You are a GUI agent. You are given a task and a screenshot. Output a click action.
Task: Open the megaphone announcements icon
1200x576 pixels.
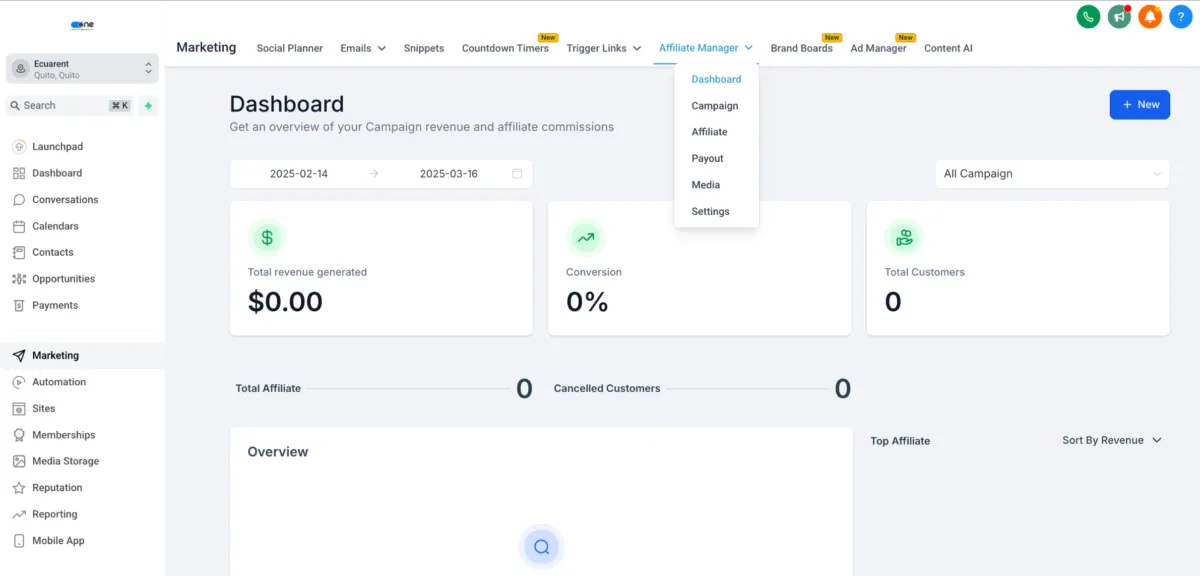coord(1119,16)
